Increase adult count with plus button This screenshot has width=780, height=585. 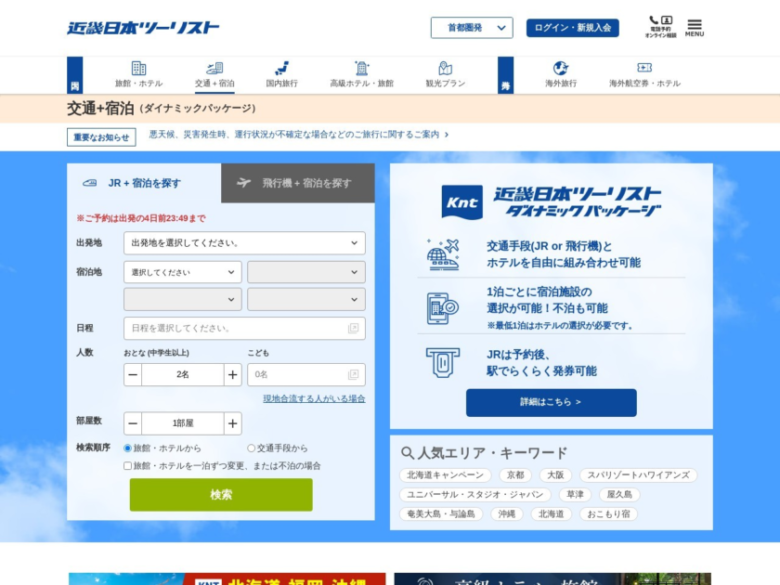(232, 375)
